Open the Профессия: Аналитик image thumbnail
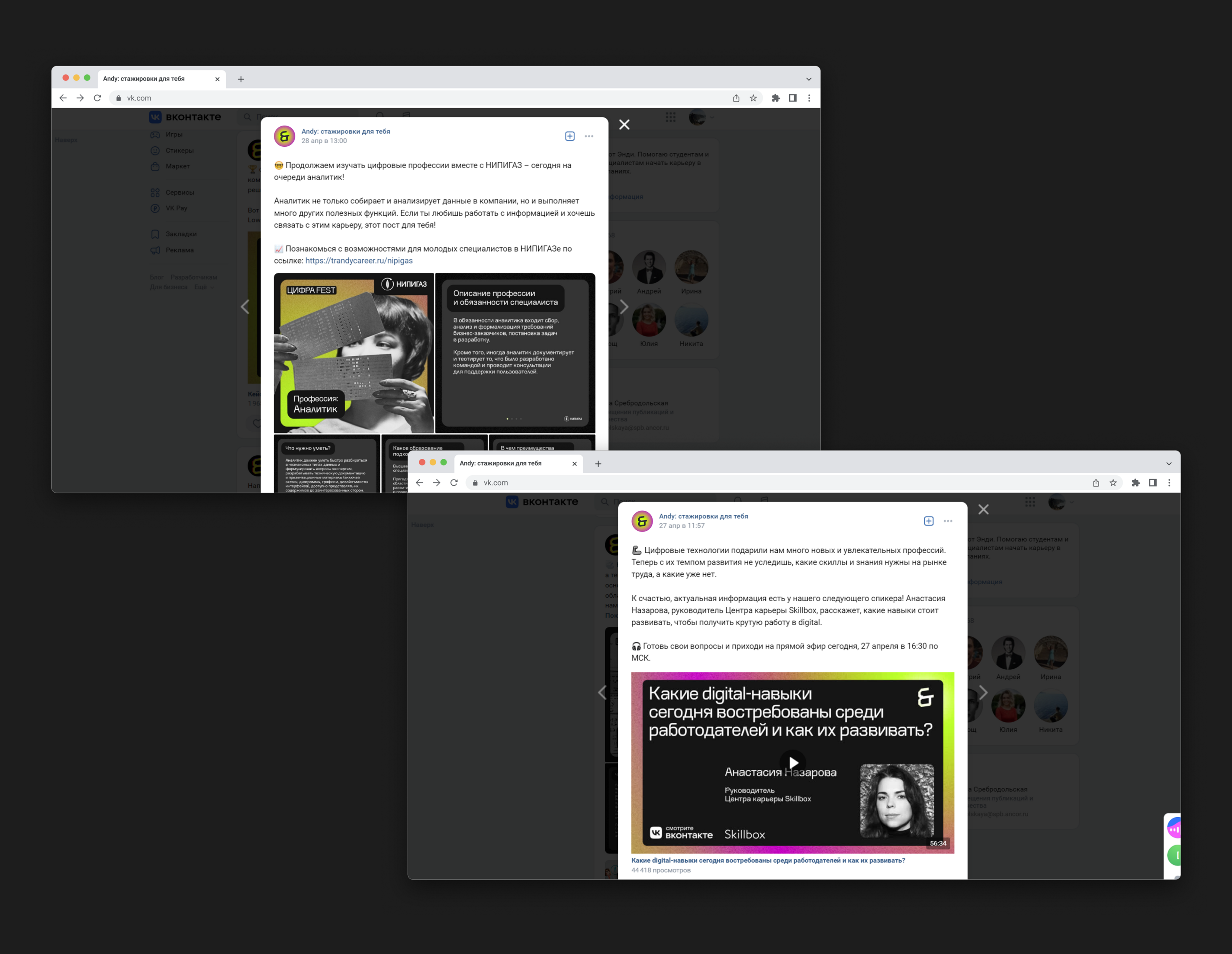The width and height of the screenshot is (1232, 954). [354, 353]
